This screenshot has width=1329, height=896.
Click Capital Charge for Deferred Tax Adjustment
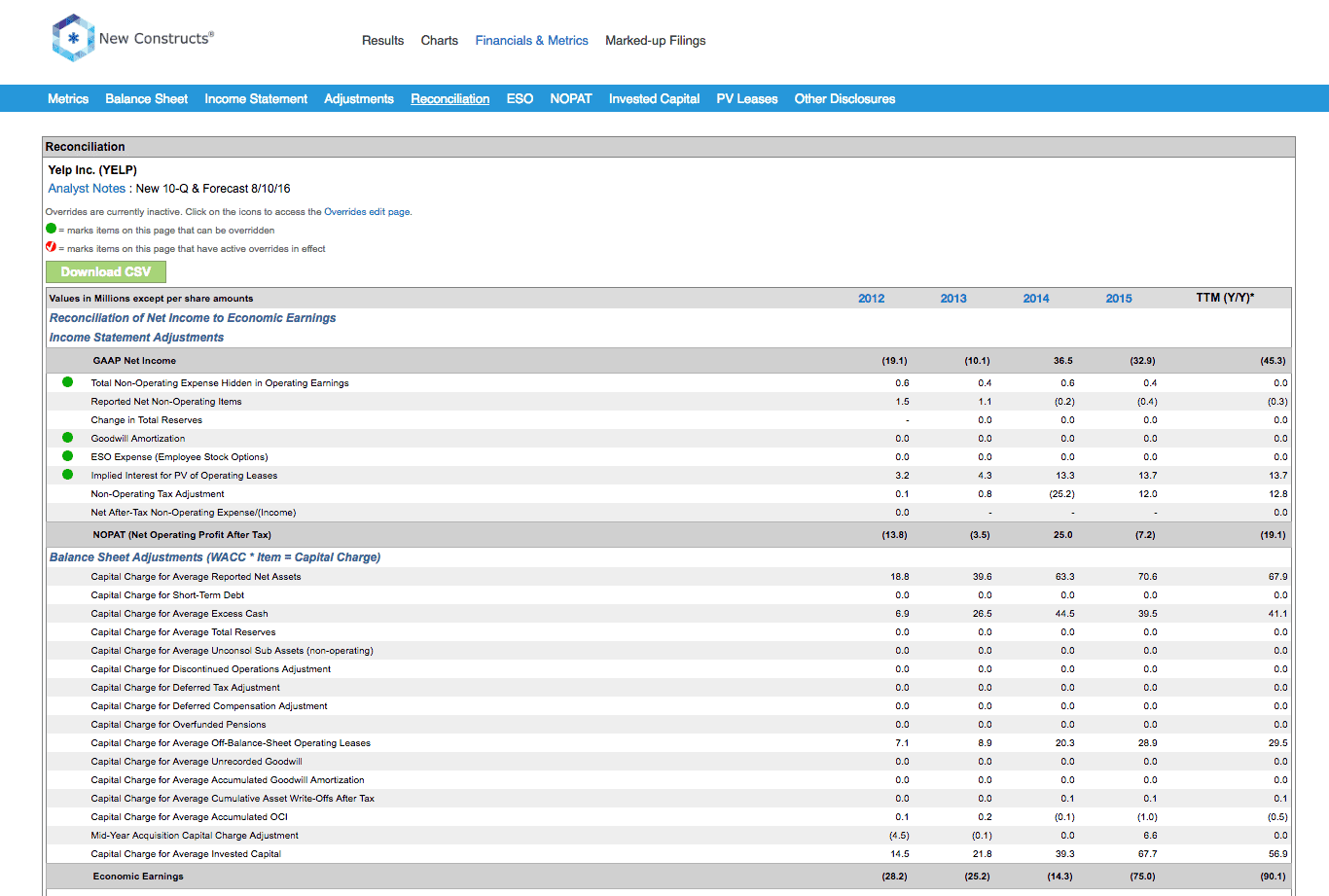185,688
